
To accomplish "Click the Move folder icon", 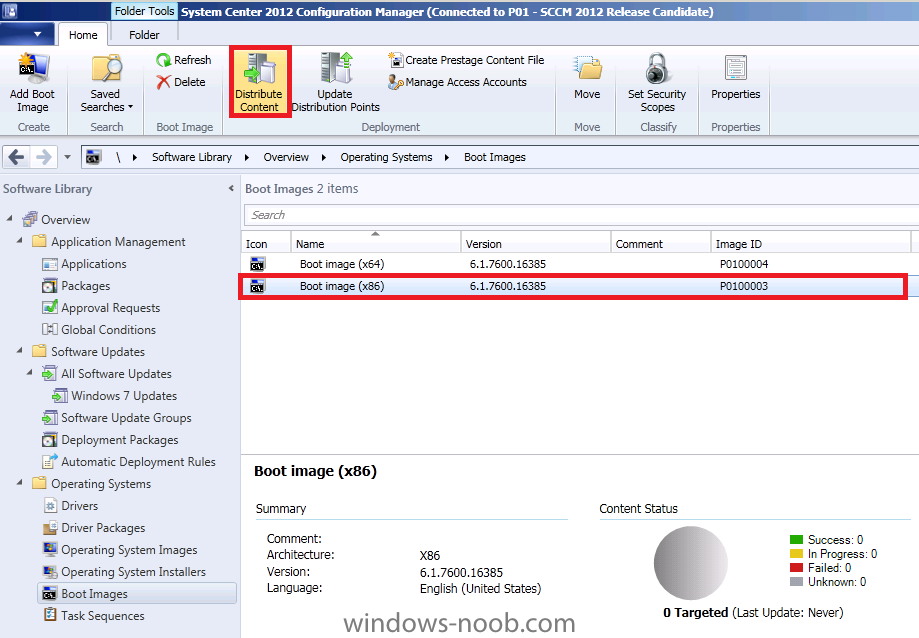I will 587,69.
